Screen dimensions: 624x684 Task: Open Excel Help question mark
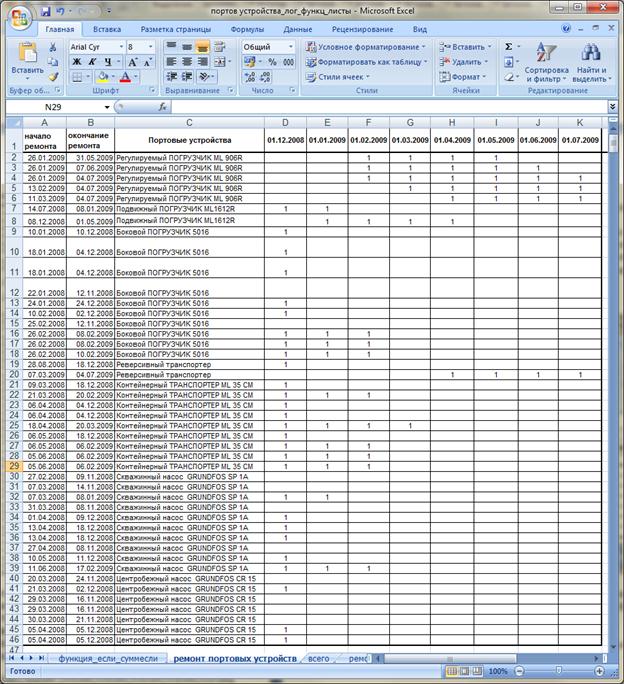(x=566, y=29)
